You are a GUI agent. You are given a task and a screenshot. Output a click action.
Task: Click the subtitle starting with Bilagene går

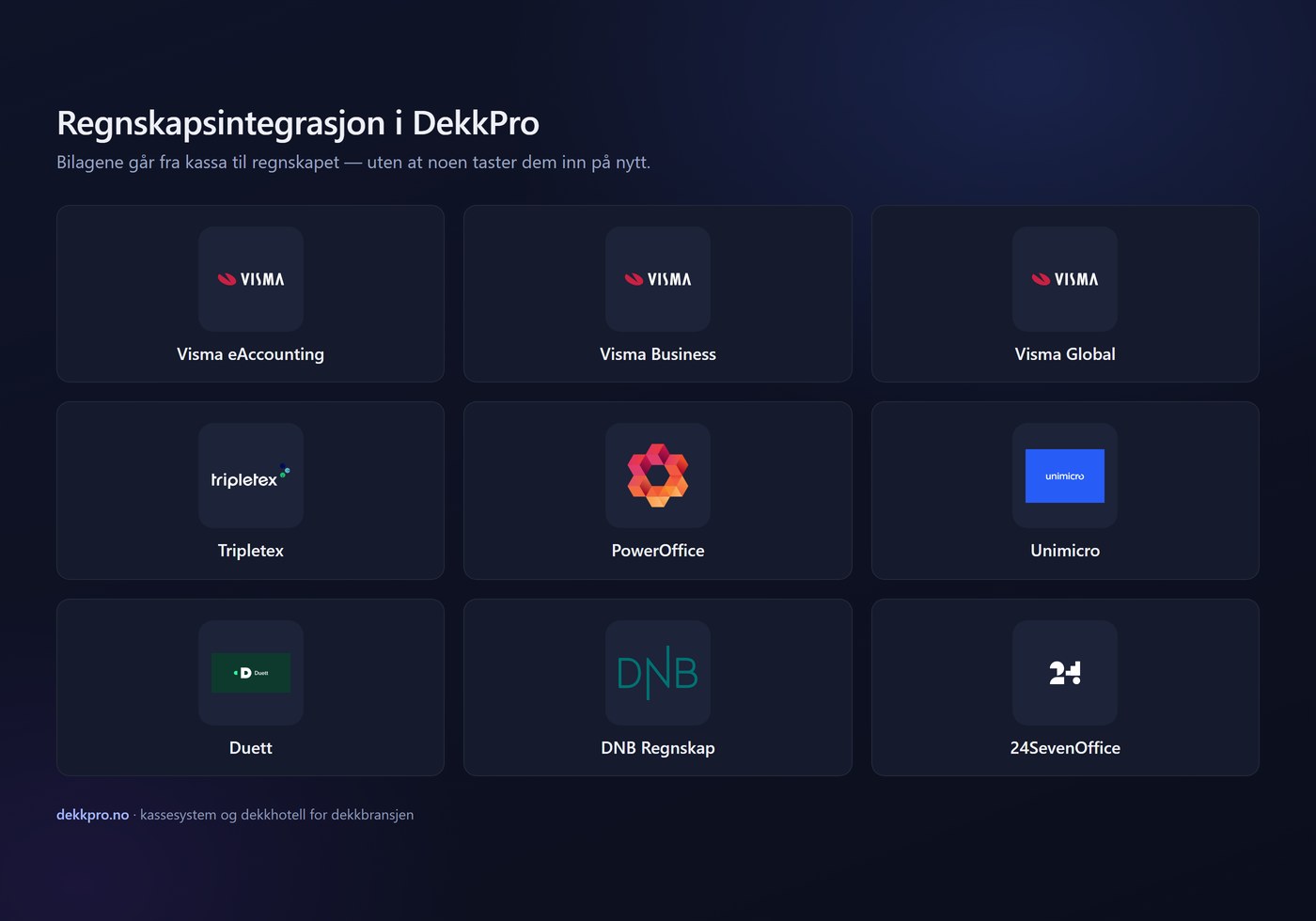(x=353, y=163)
